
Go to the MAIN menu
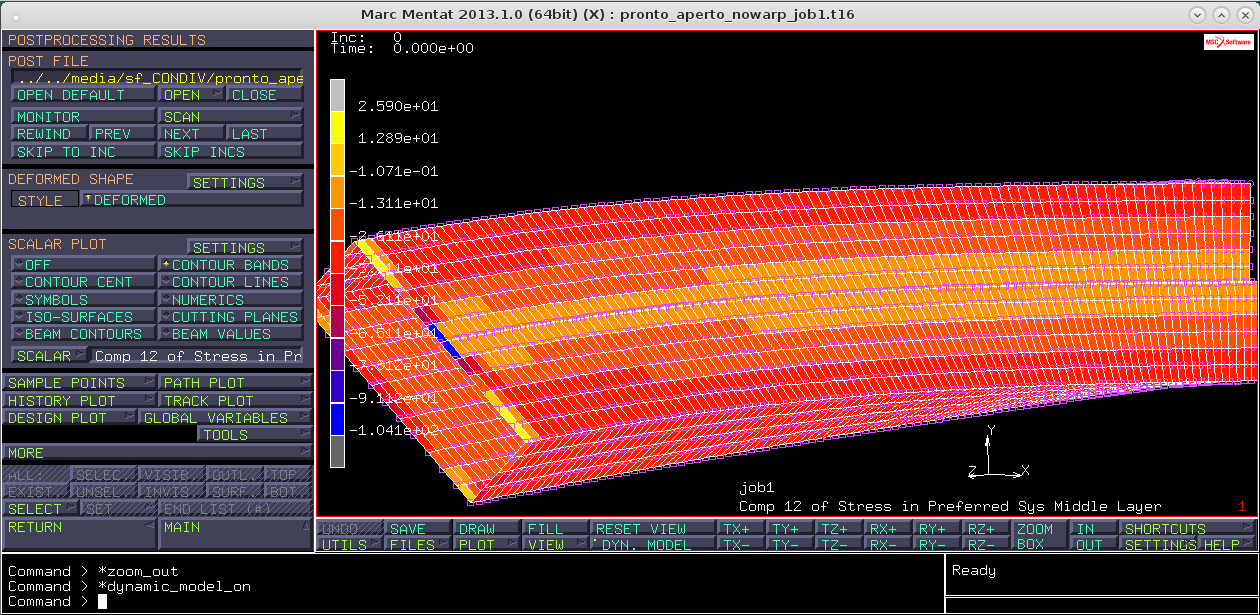(235, 534)
